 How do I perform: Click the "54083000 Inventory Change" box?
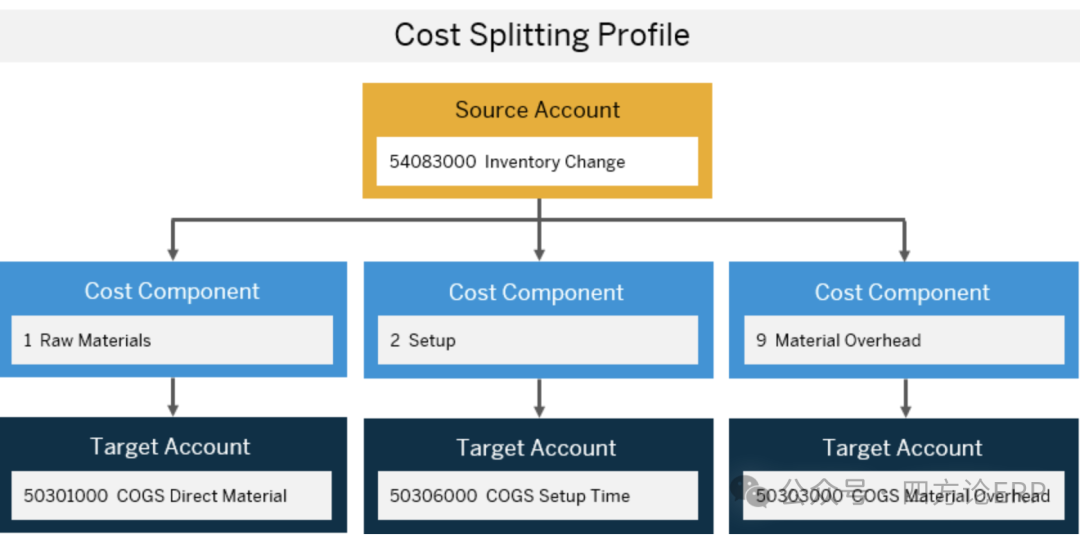(537, 161)
